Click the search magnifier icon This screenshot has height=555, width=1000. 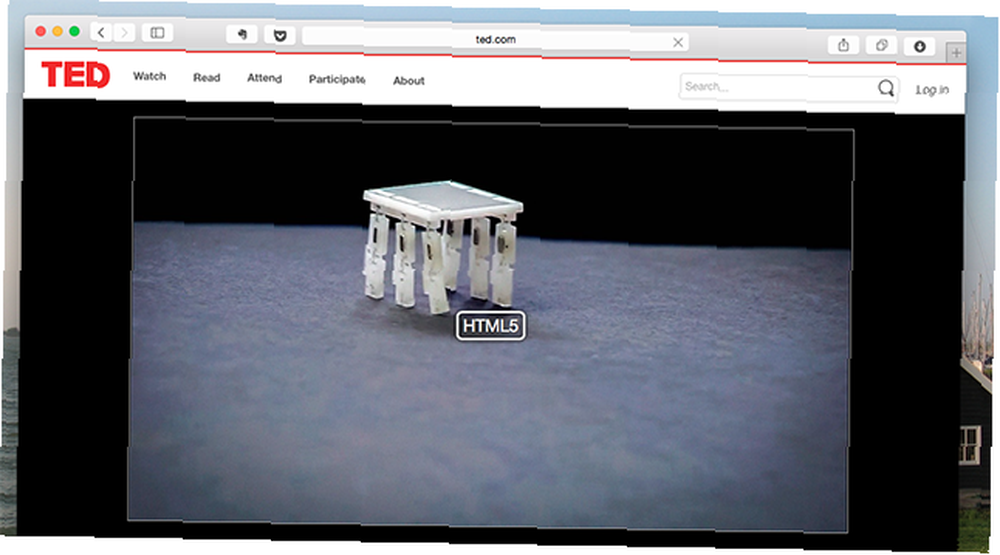pos(886,88)
